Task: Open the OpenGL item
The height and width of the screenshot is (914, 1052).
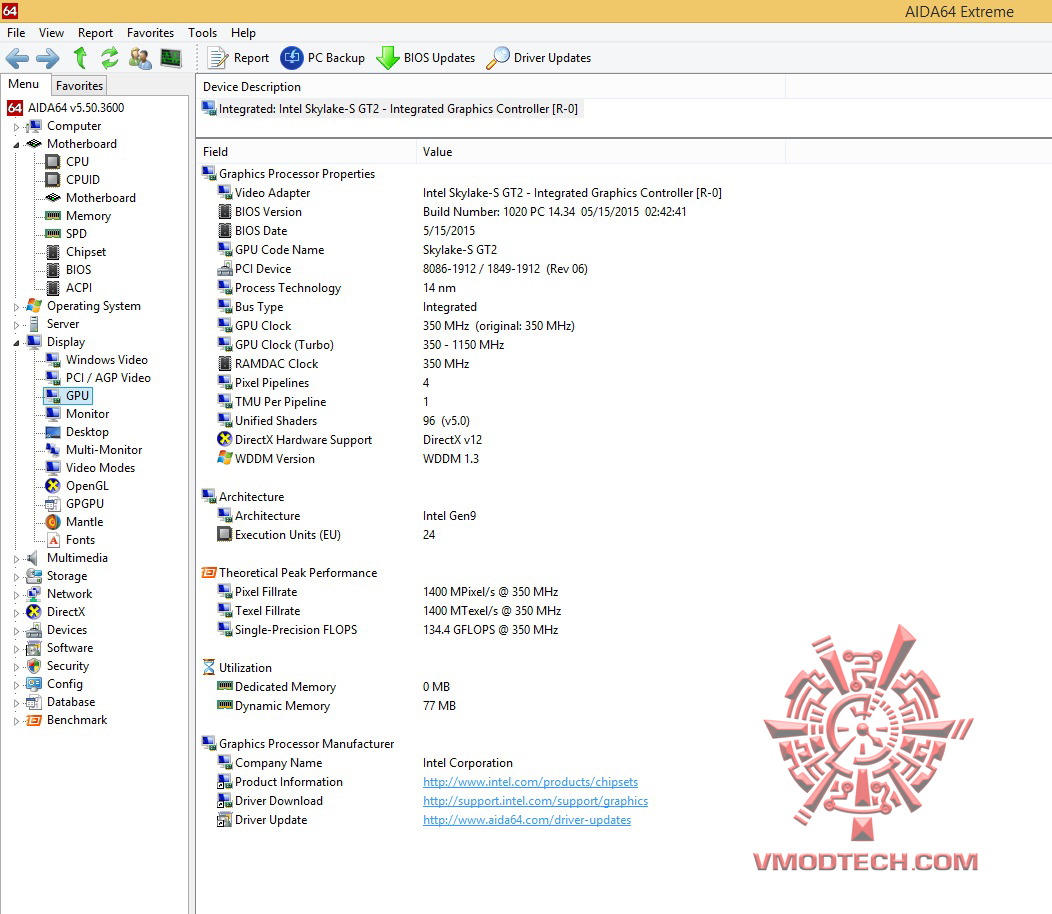Action: pyautogui.click(x=87, y=486)
